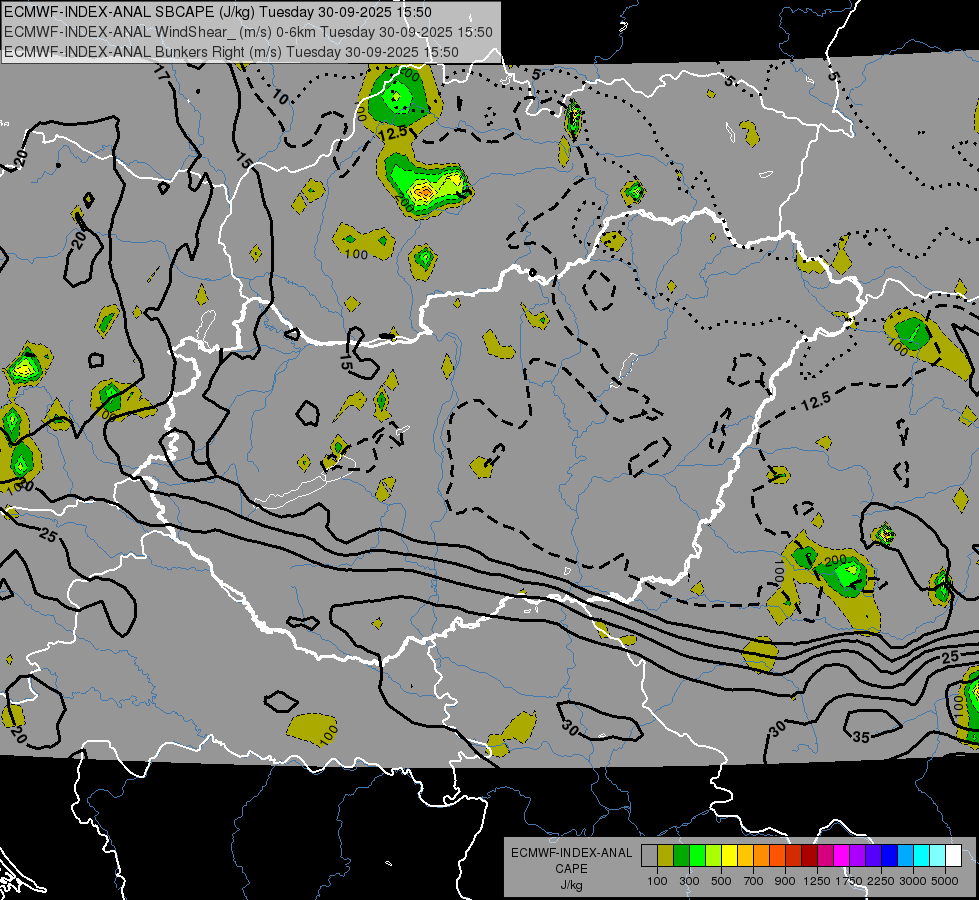The height and width of the screenshot is (900, 979).
Task: Click the dark red legend swatch
Action: click(x=809, y=856)
